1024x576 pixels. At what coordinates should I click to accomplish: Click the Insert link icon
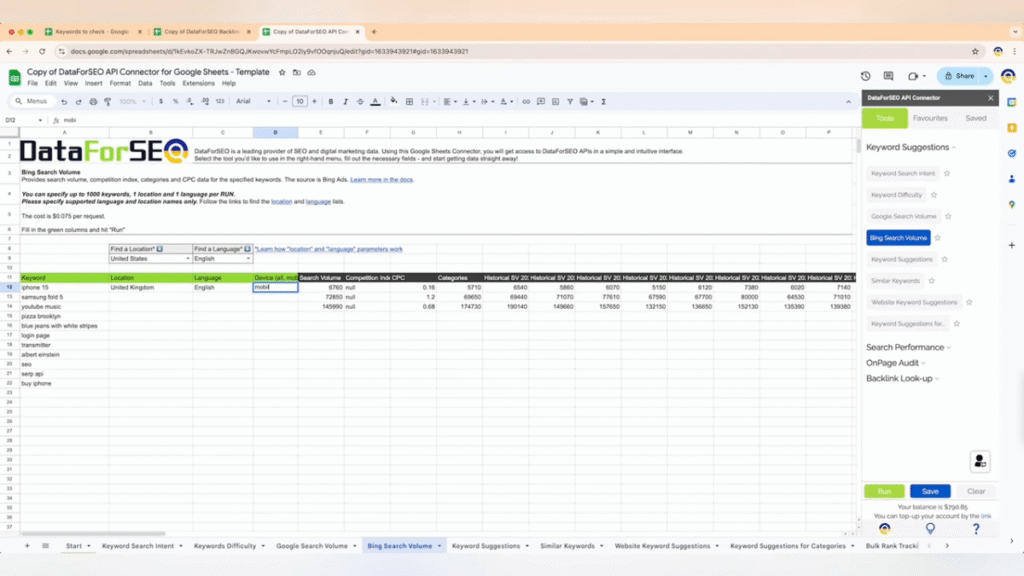pos(526,102)
